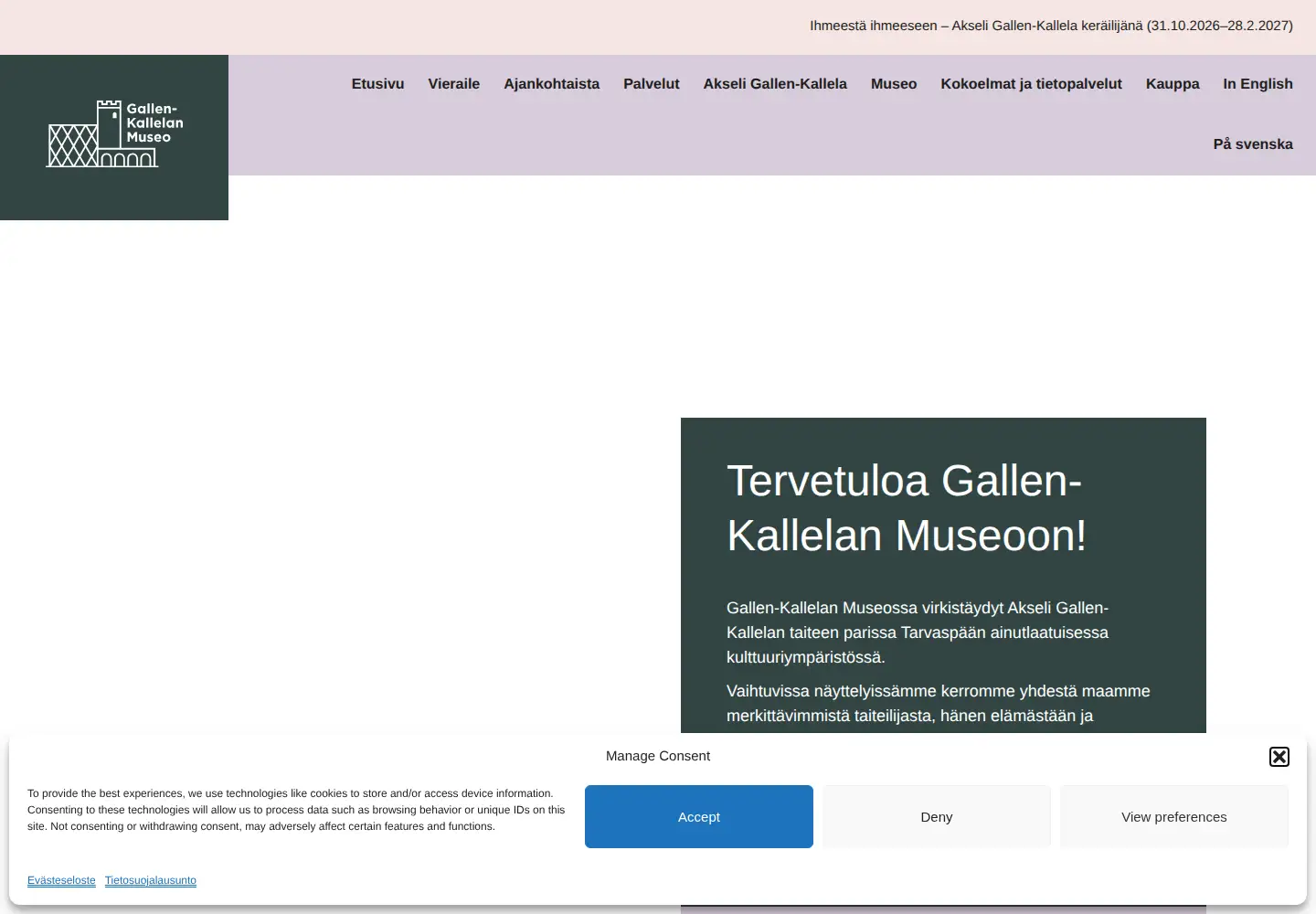
Task: Click the paragraph starting "Gallen-Kallelan Museossa virkistäydyt"
Action: [918, 632]
